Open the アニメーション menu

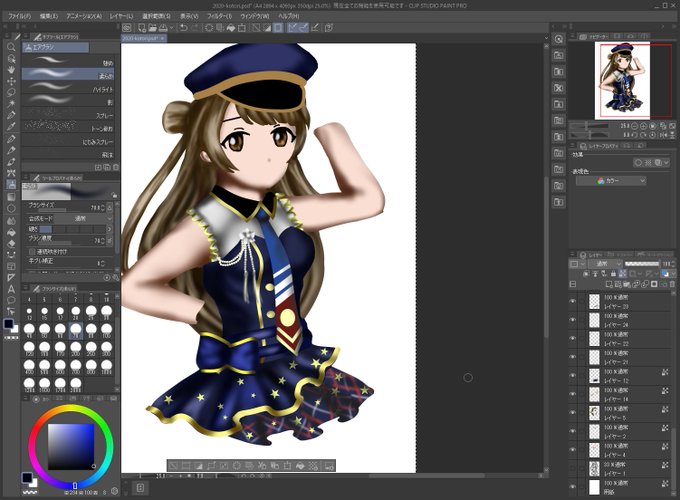click(84, 16)
